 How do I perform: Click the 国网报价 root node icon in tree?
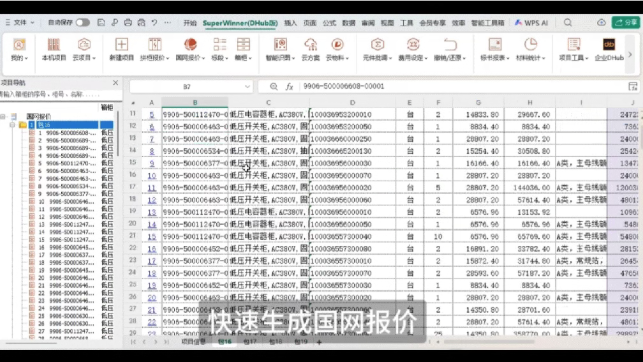click(x=14, y=116)
